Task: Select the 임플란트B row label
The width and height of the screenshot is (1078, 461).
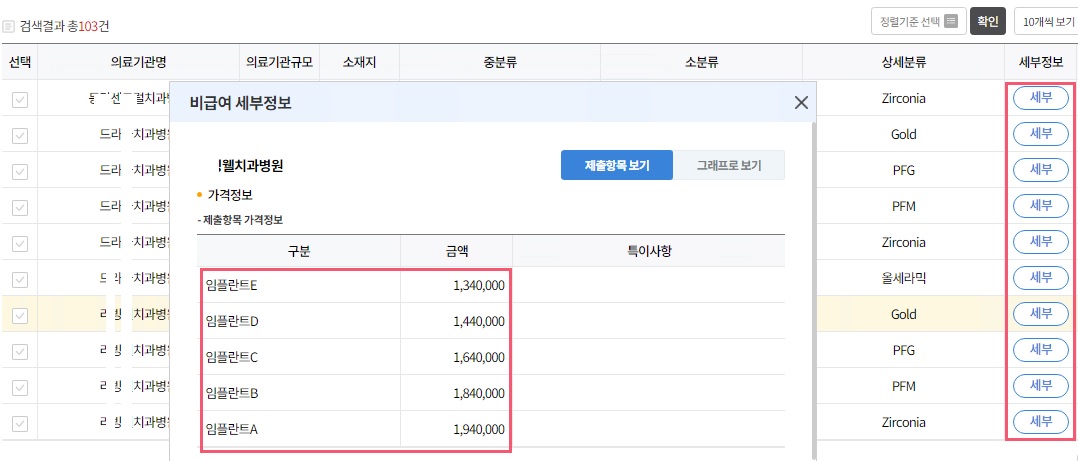Action: [232, 394]
